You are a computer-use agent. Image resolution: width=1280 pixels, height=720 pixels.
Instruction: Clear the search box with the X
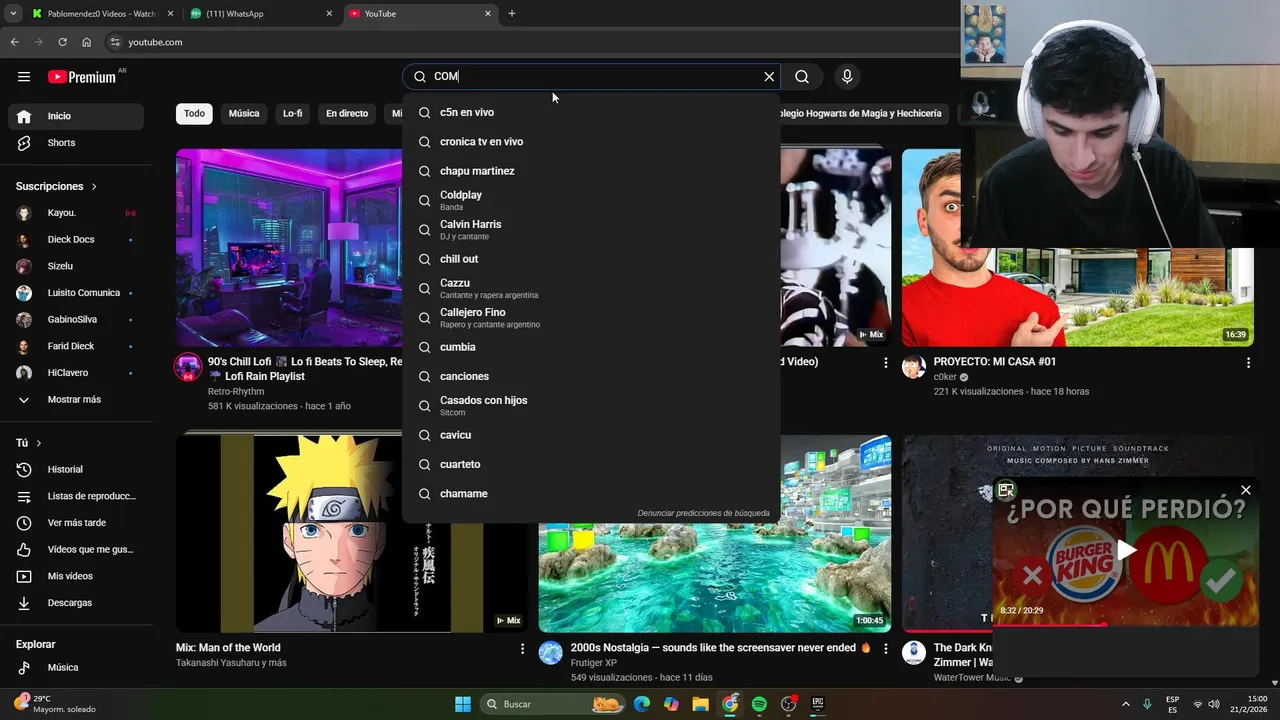[x=769, y=77]
